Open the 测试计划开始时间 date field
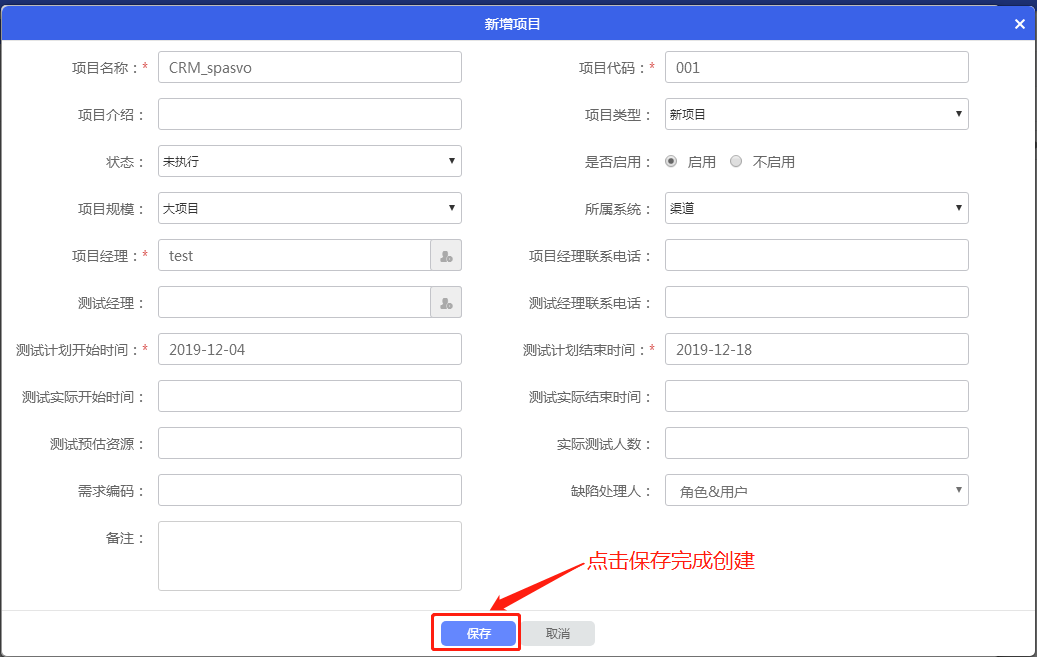Image resolution: width=1037 pixels, height=657 pixels. coord(309,349)
